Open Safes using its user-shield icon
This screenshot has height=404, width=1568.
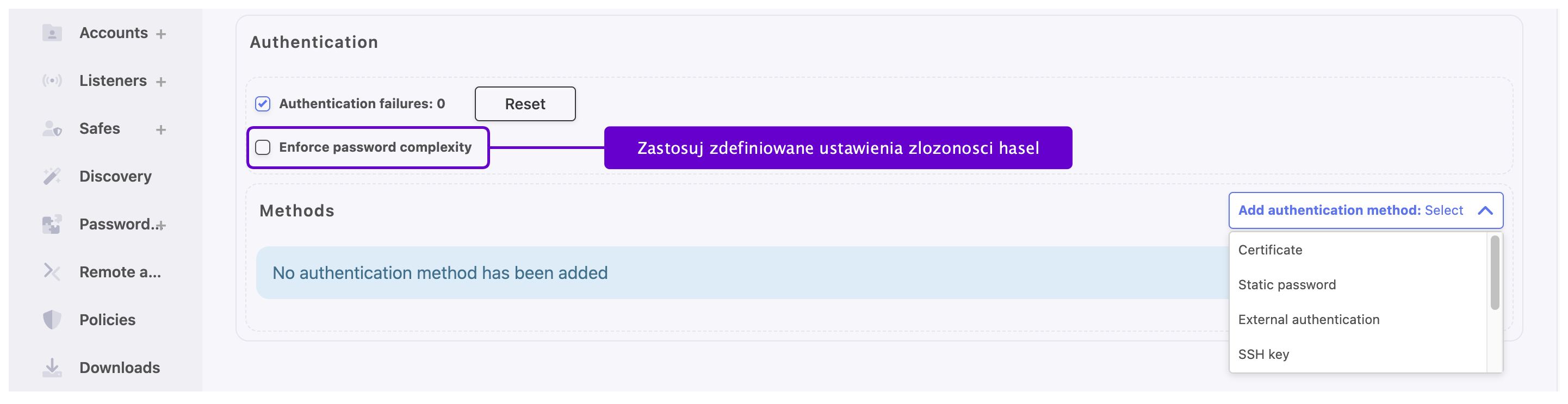point(52,128)
